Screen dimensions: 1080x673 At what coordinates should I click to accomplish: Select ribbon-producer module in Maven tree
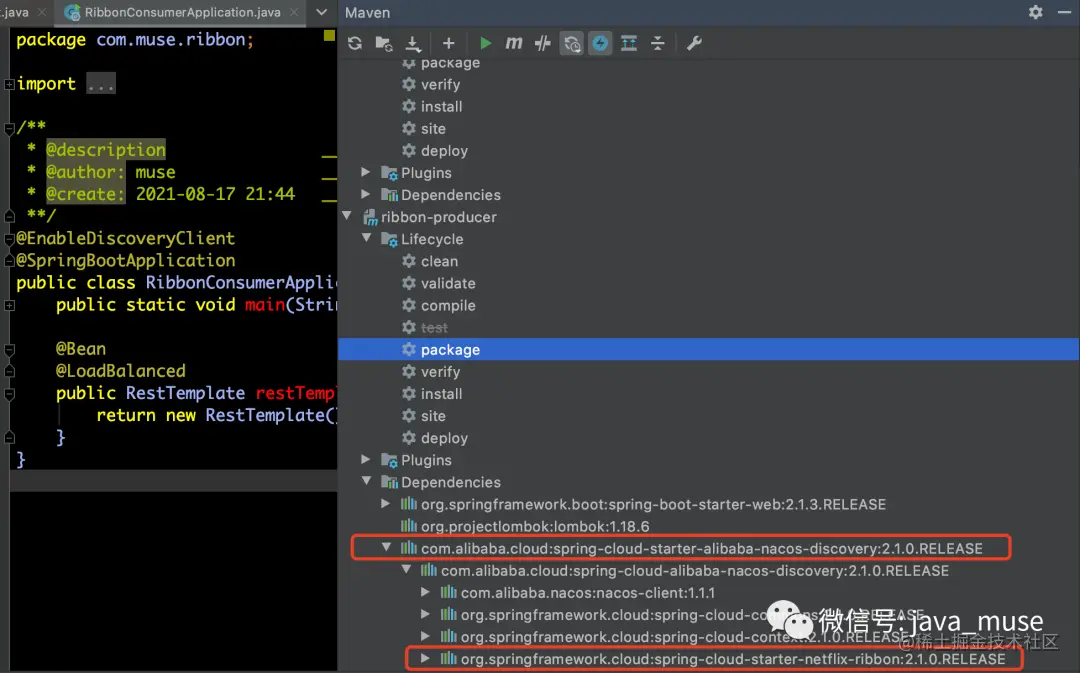(x=438, y=217)
